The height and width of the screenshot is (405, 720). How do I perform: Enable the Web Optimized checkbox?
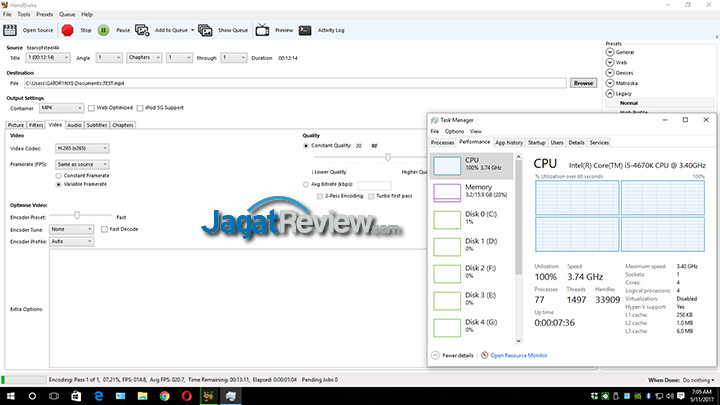[91, 108]
